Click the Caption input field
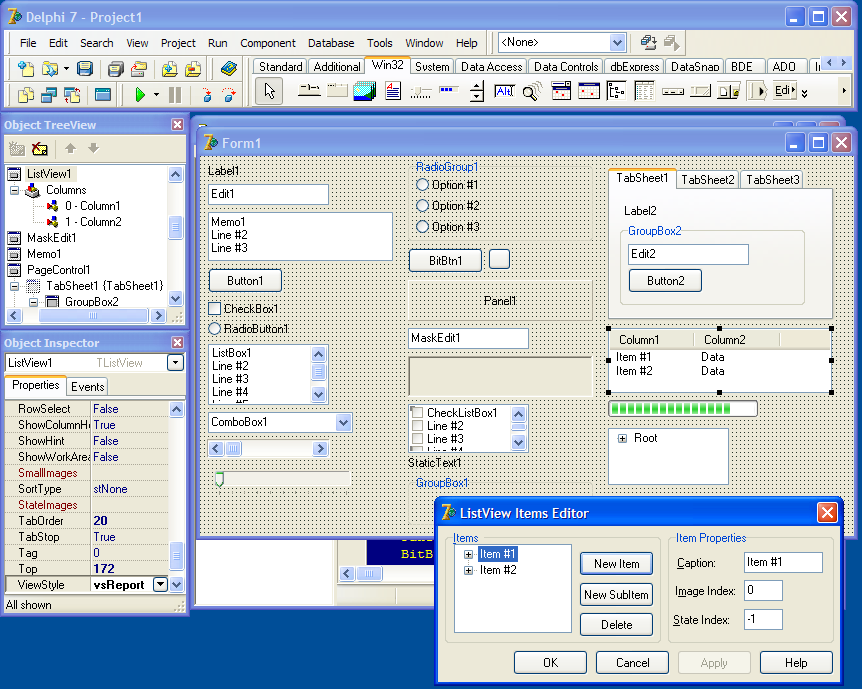 coord(783,563)
